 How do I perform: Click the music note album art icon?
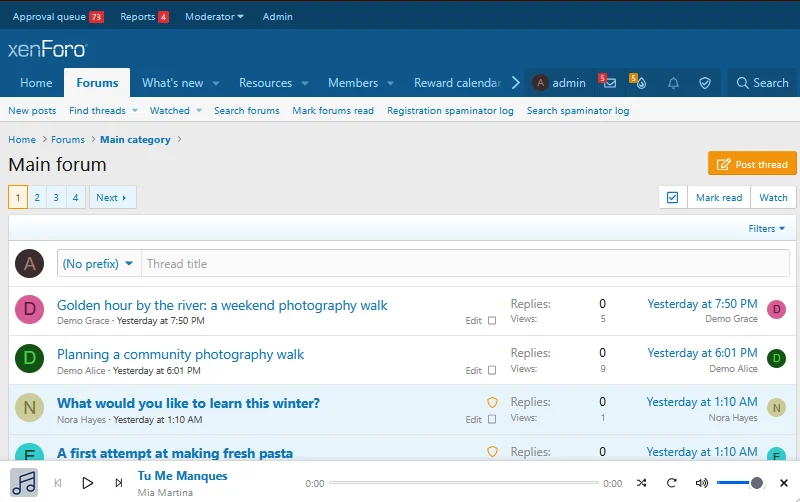tap(23, 483)
